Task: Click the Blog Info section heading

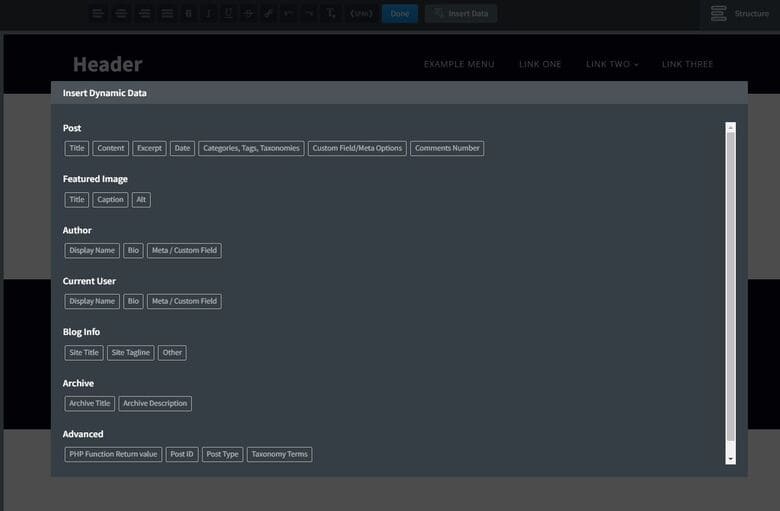Action: click(x=81, y=332)
